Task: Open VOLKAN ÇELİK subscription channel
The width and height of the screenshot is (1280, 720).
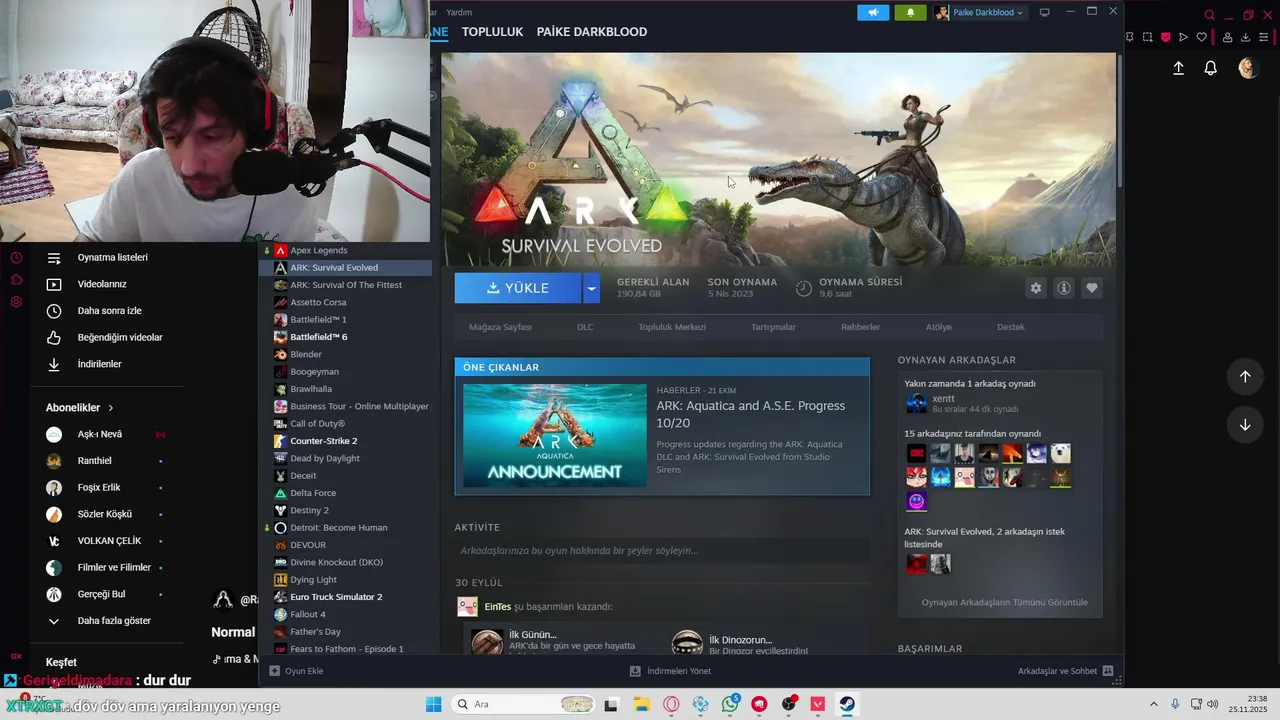Action: point(109,541)
